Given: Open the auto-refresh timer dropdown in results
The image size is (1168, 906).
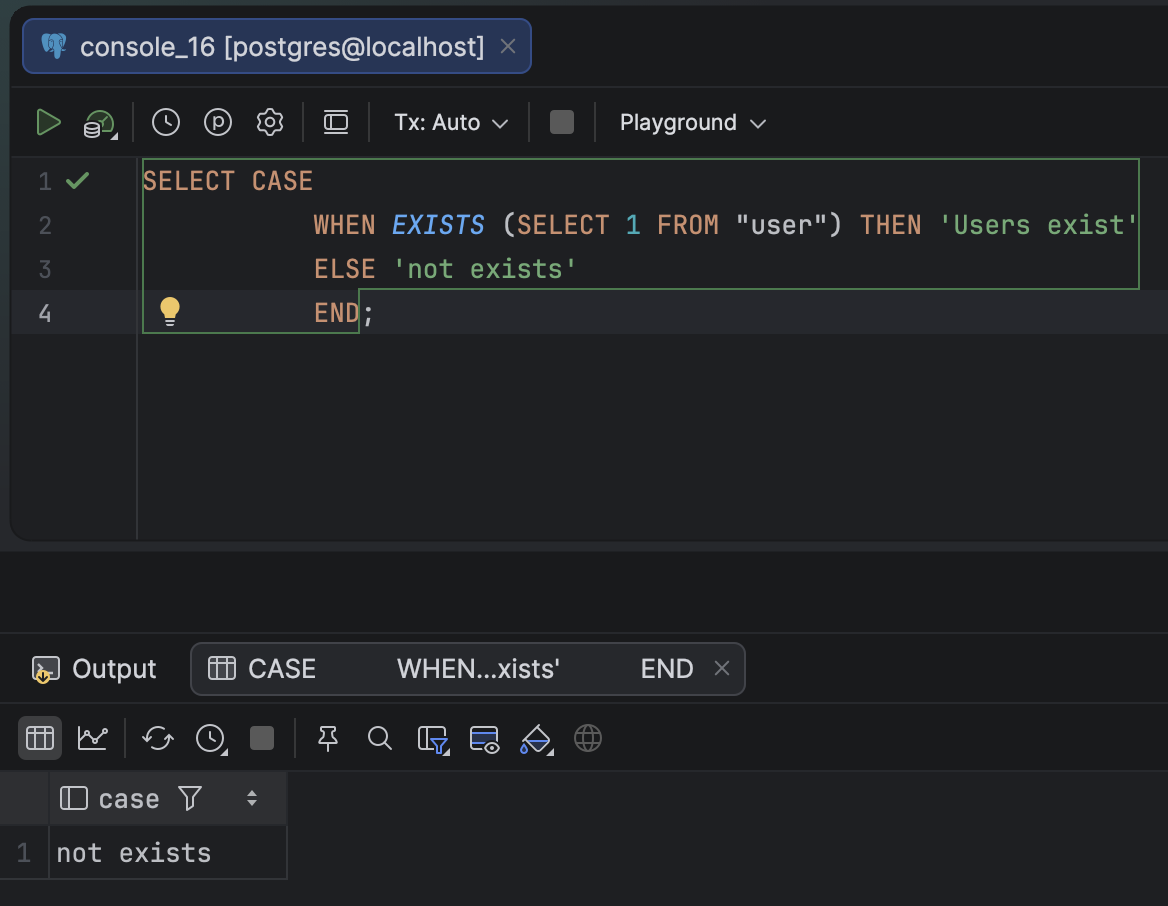Looking at the screenshot, I should [212, 740].
